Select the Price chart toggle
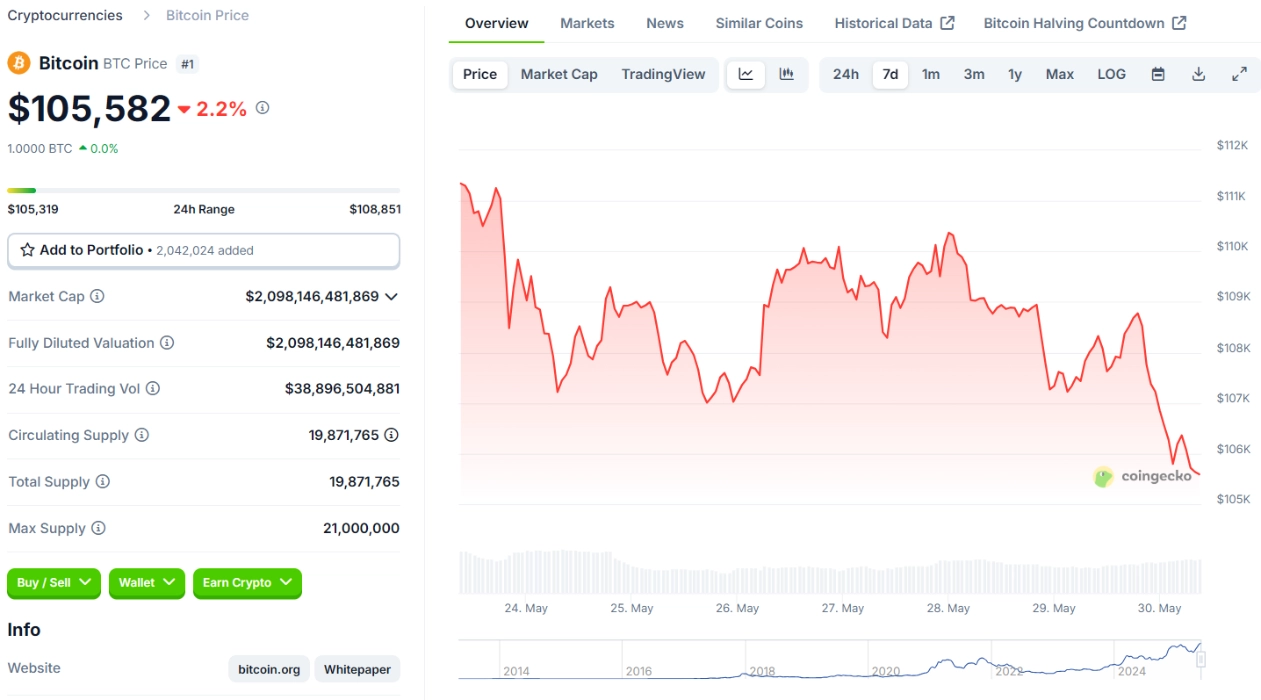The height and width of the screenshot is (700, 1261). coord(480,74)
